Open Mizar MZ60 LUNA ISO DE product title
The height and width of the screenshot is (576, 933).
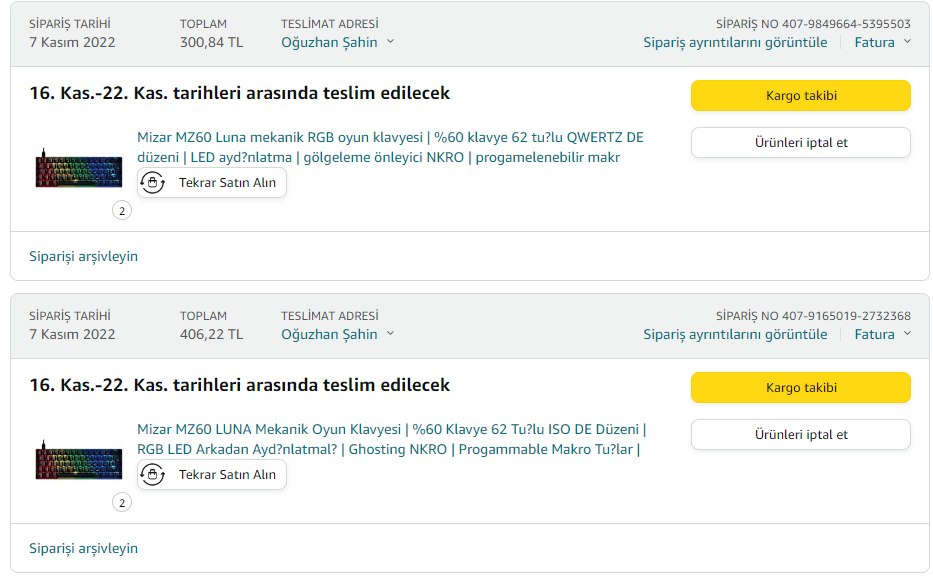click(390, 430)
